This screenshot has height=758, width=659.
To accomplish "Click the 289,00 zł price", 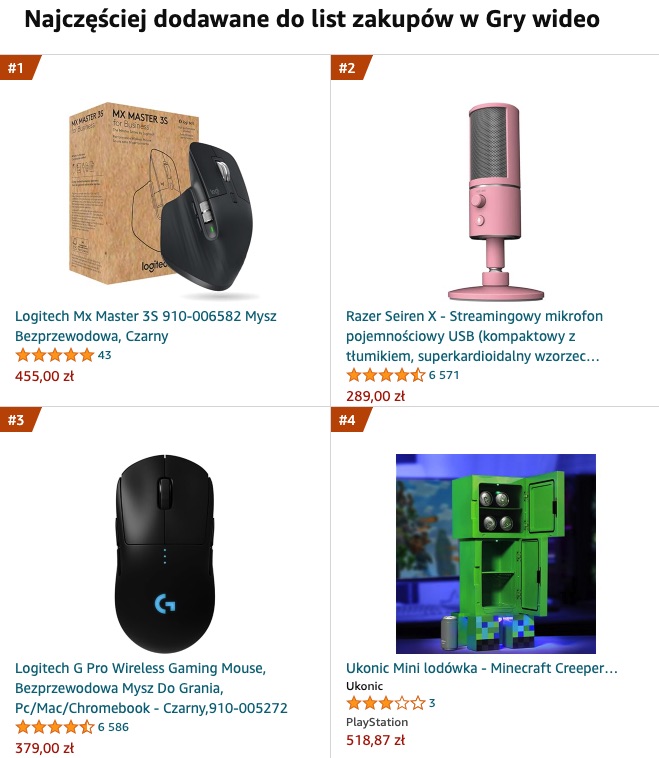I will 375,396.
